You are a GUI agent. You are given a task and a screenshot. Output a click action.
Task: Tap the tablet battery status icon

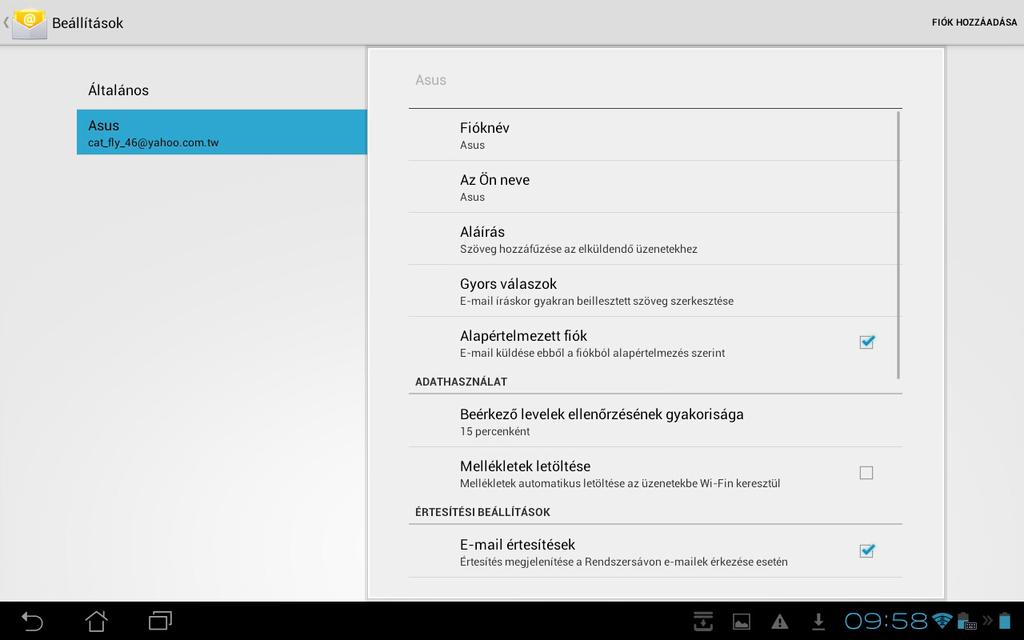click(1004, 620)
